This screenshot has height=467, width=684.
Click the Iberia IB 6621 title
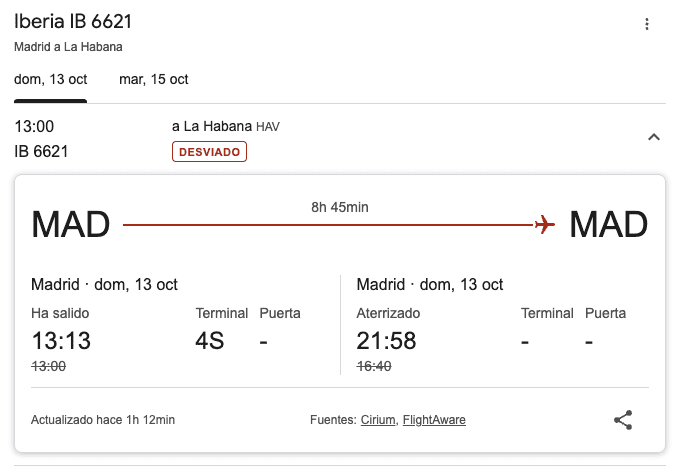point(73,22)
